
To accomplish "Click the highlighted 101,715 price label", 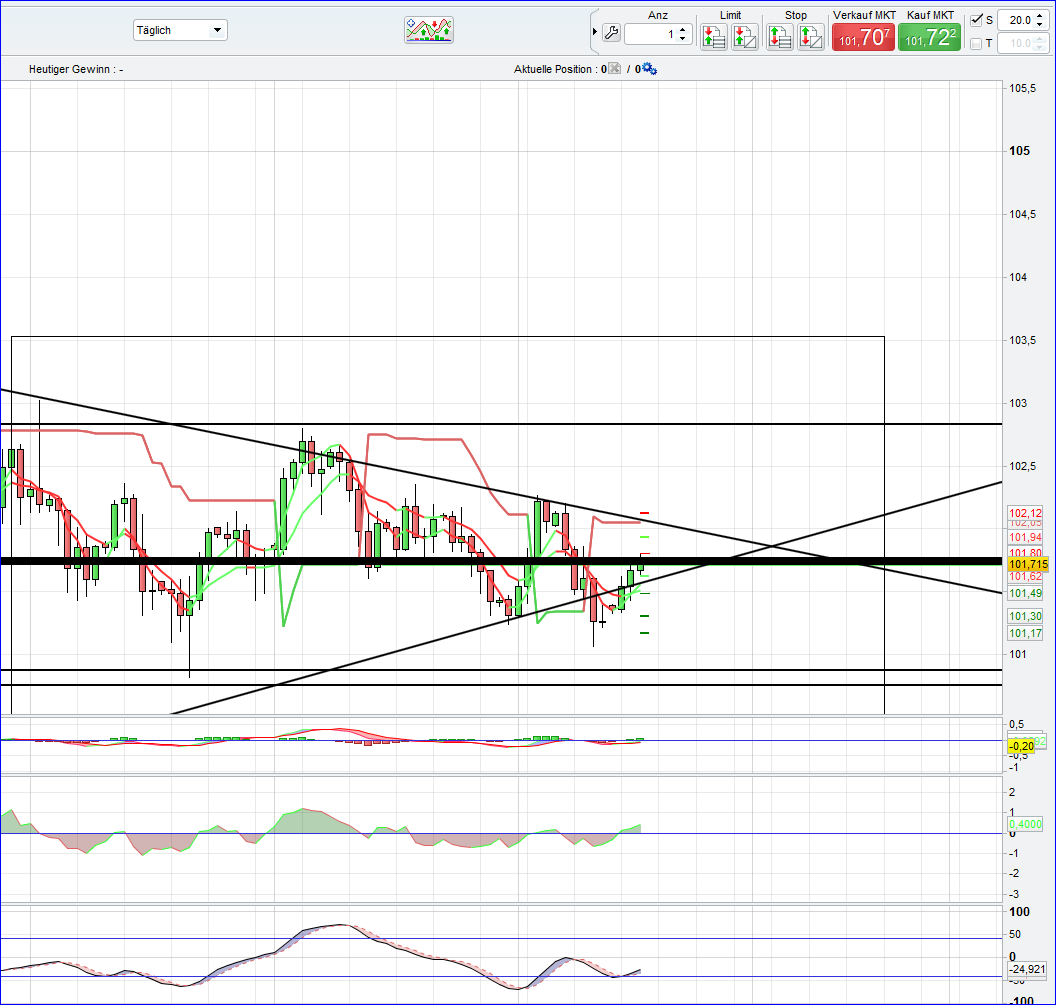I will (1027, 565).
